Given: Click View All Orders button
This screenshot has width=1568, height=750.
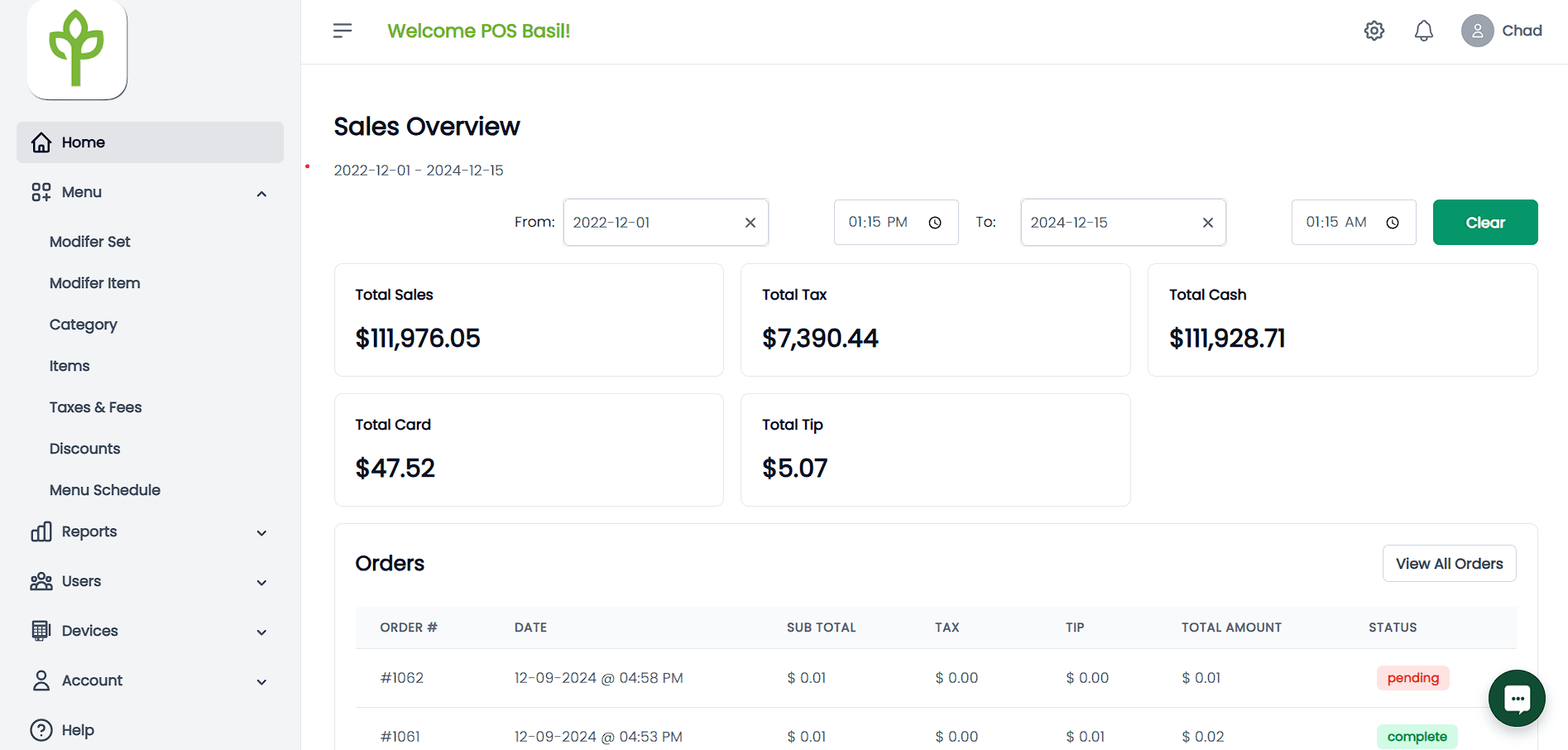Looking at the screenshot, I should [1449, 564].
